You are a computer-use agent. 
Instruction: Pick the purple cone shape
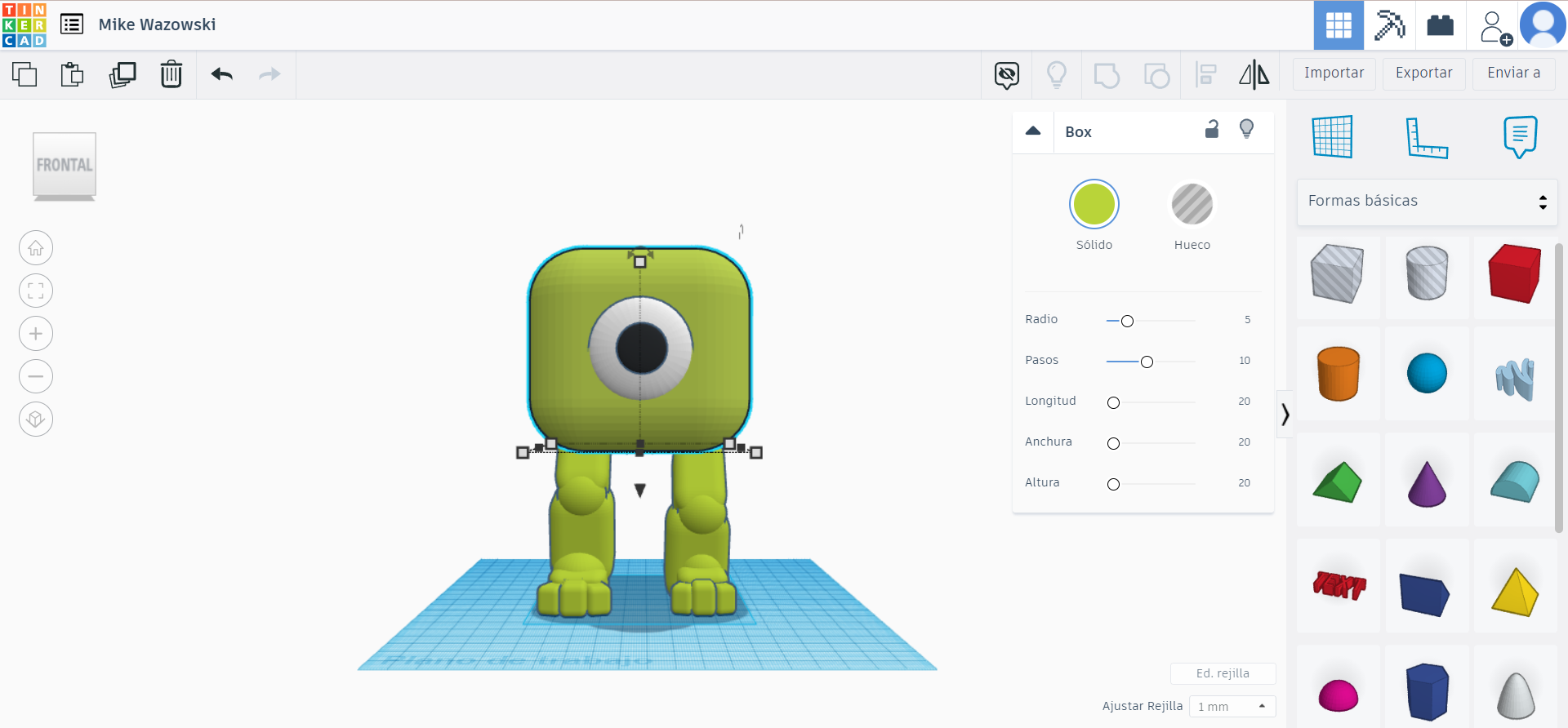tap(1428, 480)
